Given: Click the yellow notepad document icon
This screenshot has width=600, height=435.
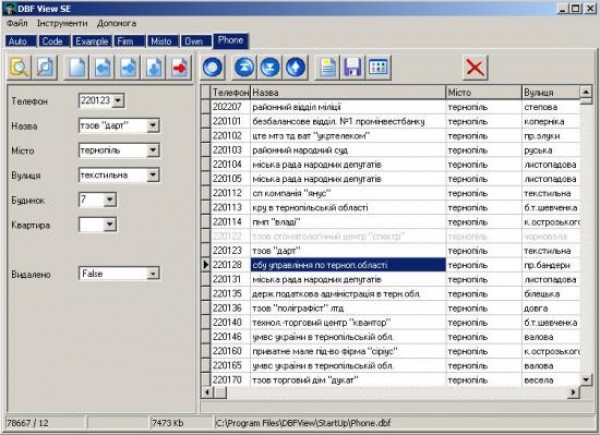Looking at the screenshot, I should point(327,67).
